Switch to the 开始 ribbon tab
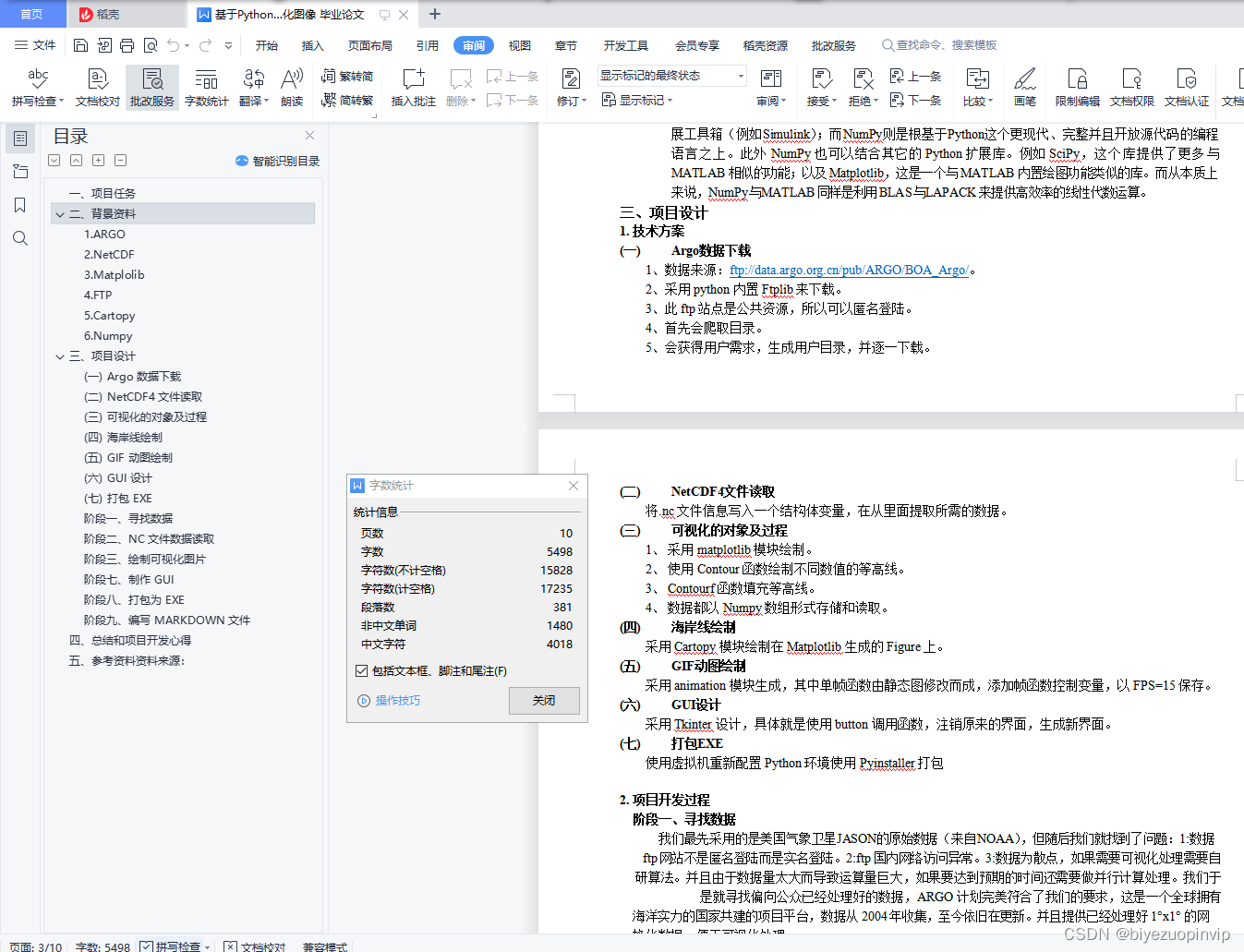 pos(267,45)
